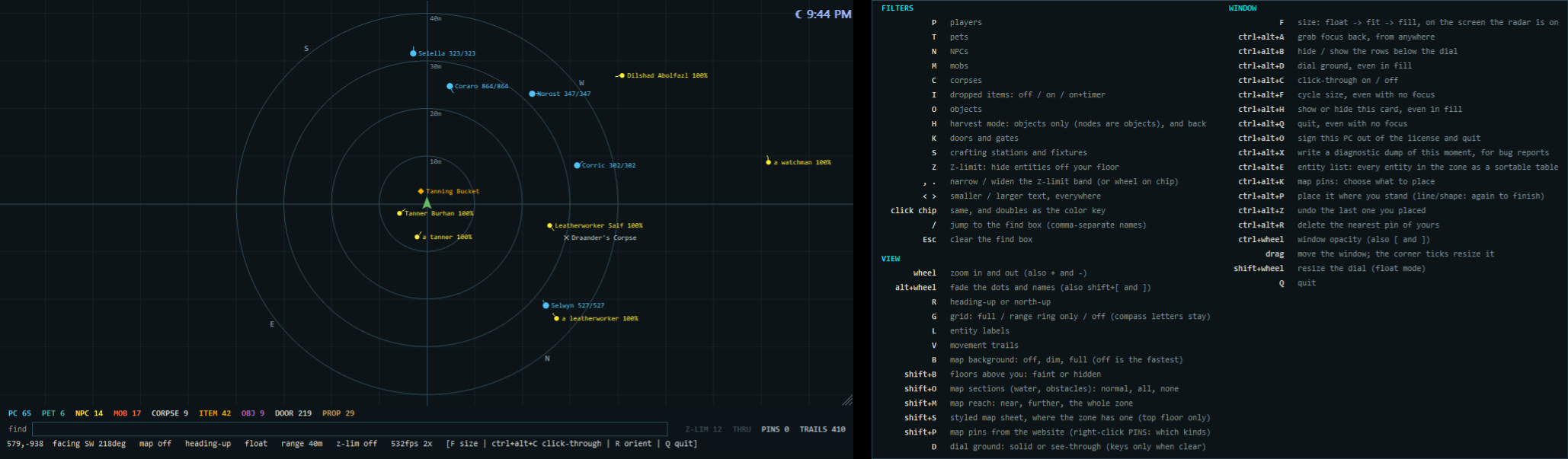The image size is (1568, 459).
Task: Toggle the DOOR 219 filter chip
Action: (293, 413)
